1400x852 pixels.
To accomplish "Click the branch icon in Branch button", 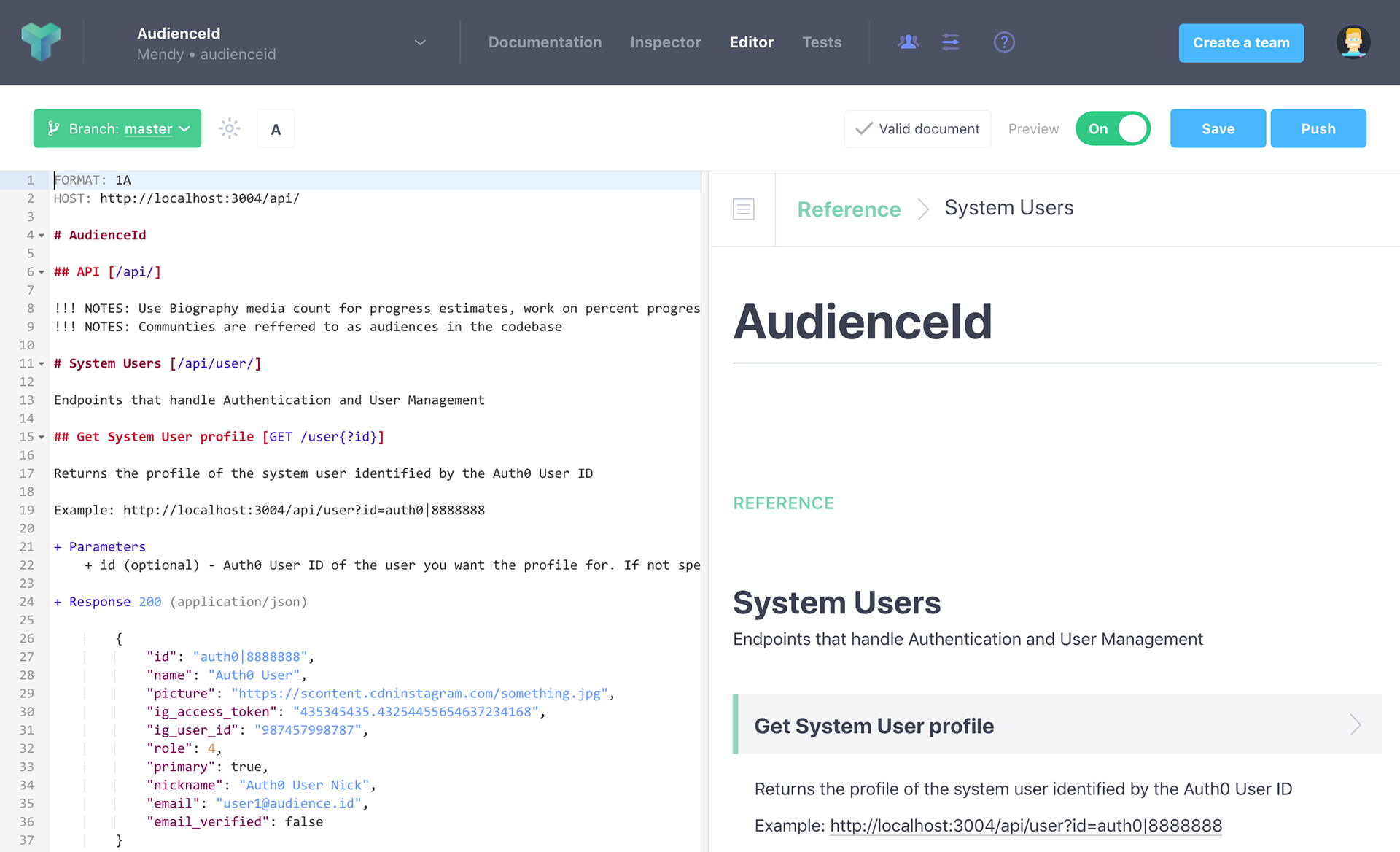I will 53,129.
